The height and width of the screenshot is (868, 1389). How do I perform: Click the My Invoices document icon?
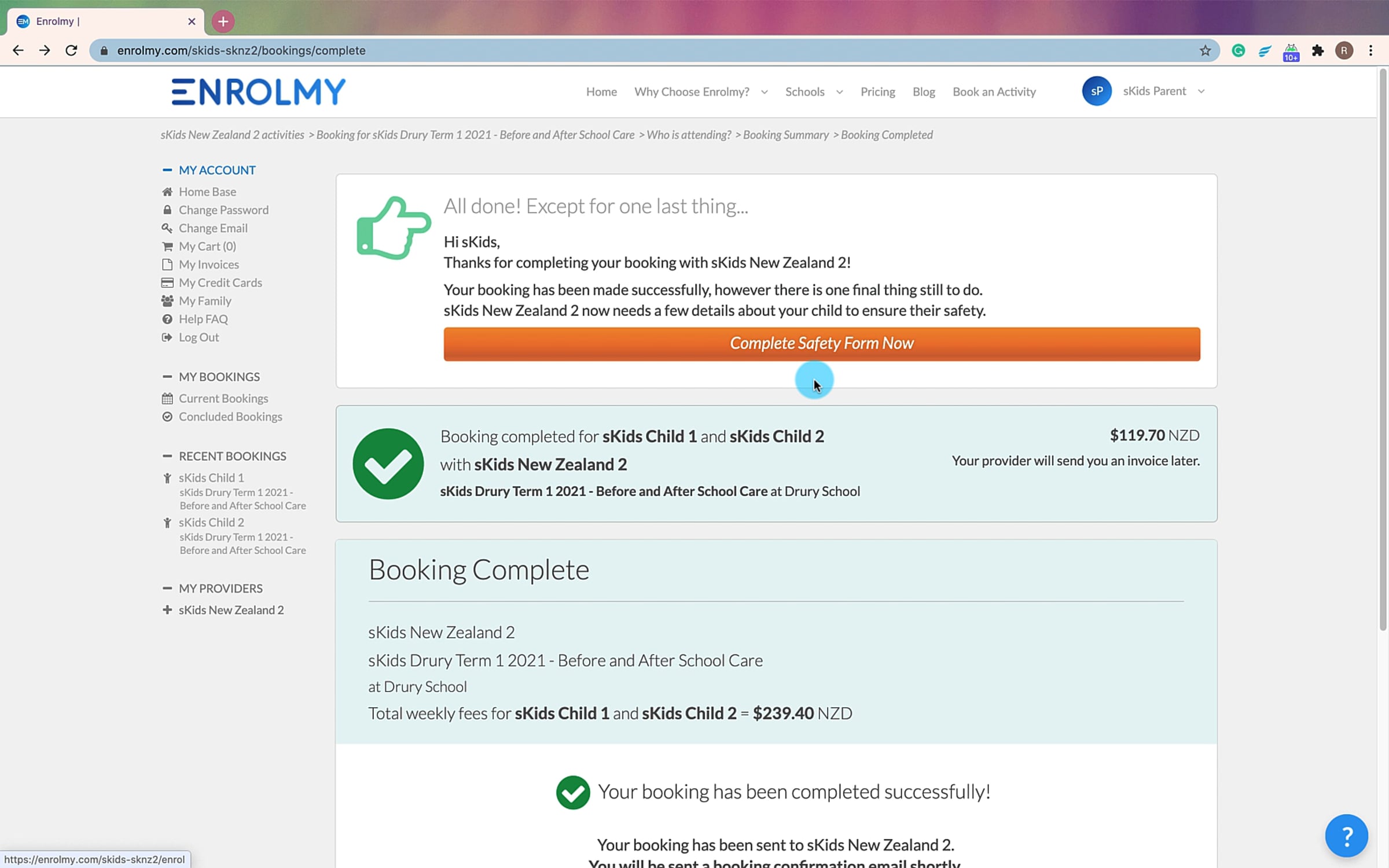pos(167,264)
